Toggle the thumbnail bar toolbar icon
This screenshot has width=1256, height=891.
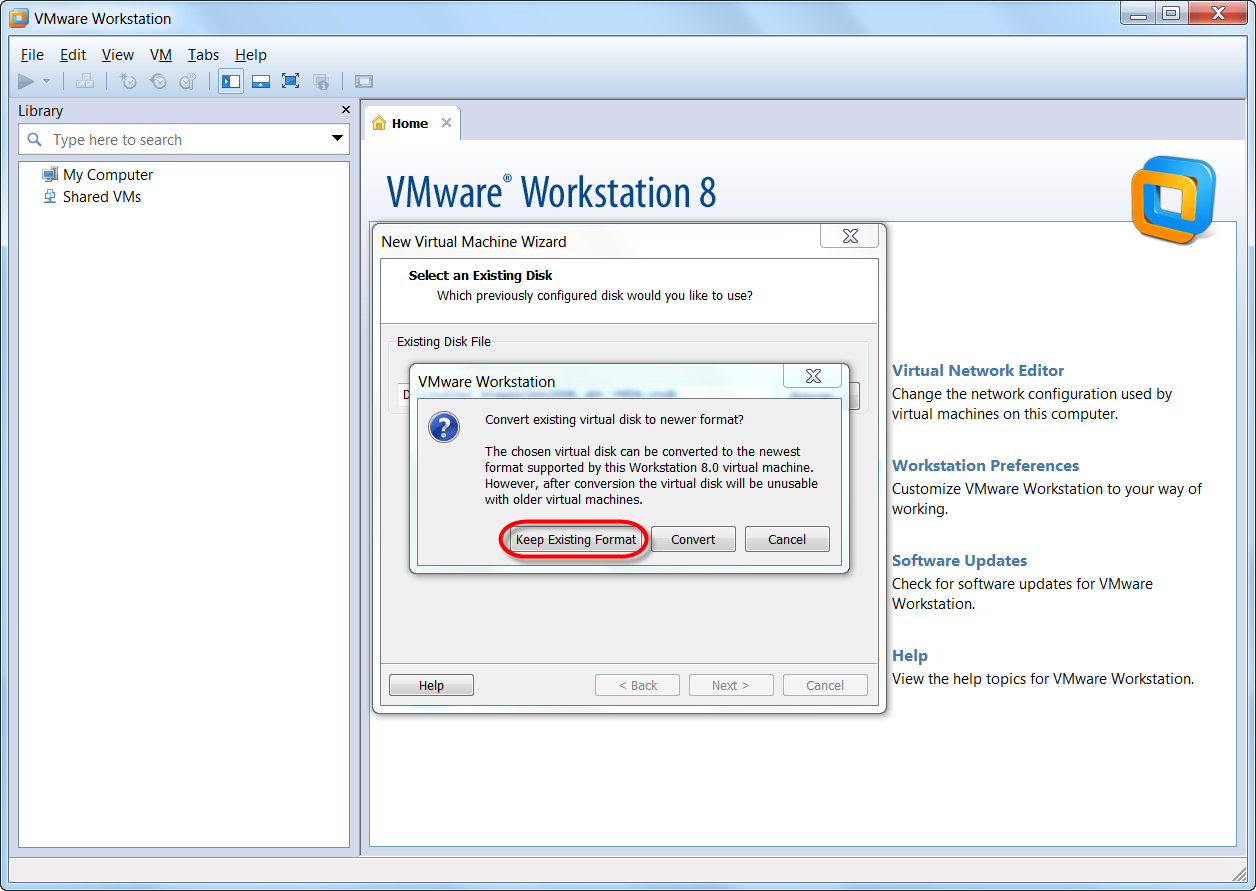point(261,81)
